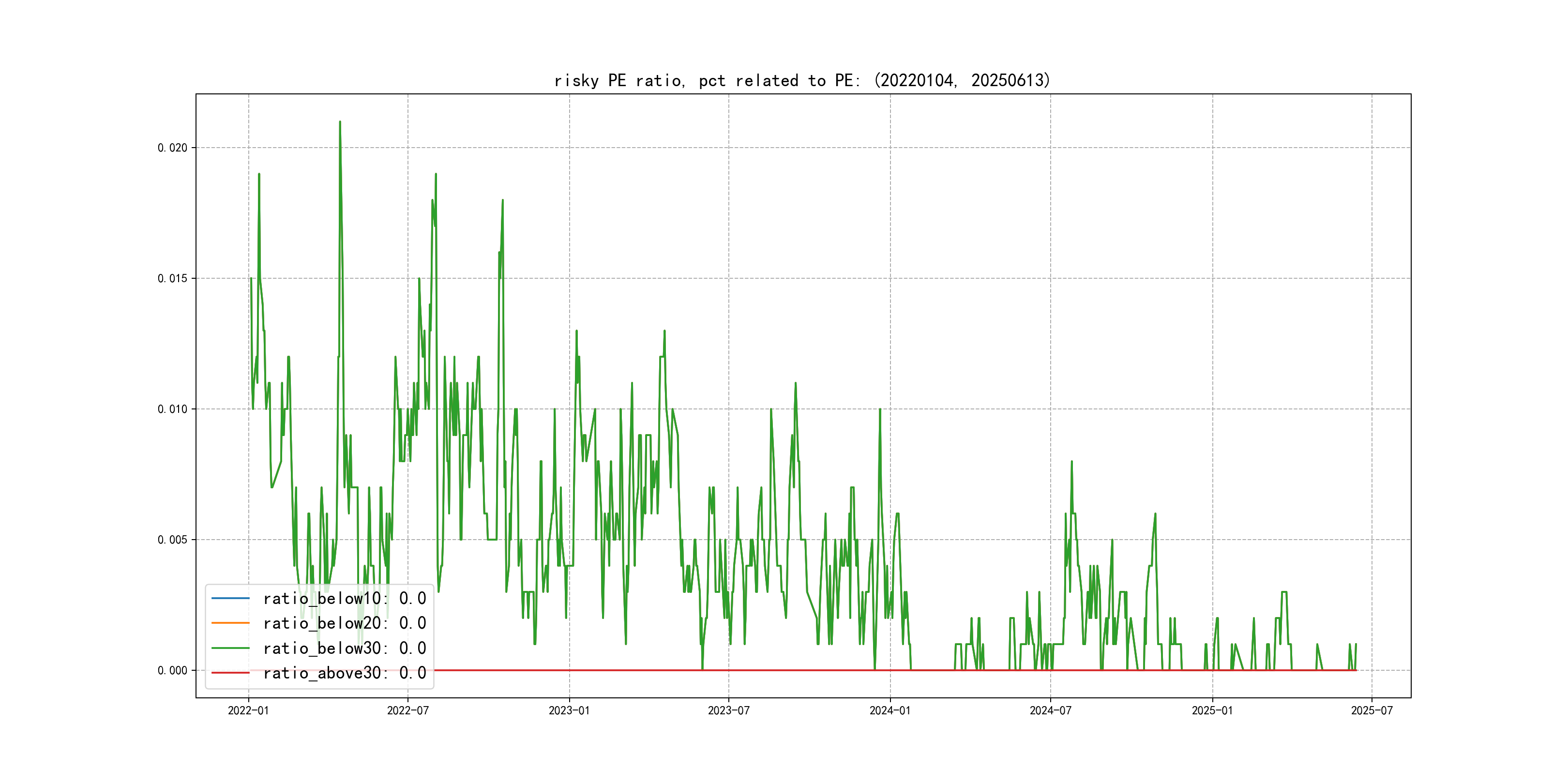Click the orange ratio_below20 legend line
This screenshot has height=784, width=1568.
click(x=230, y=623)
